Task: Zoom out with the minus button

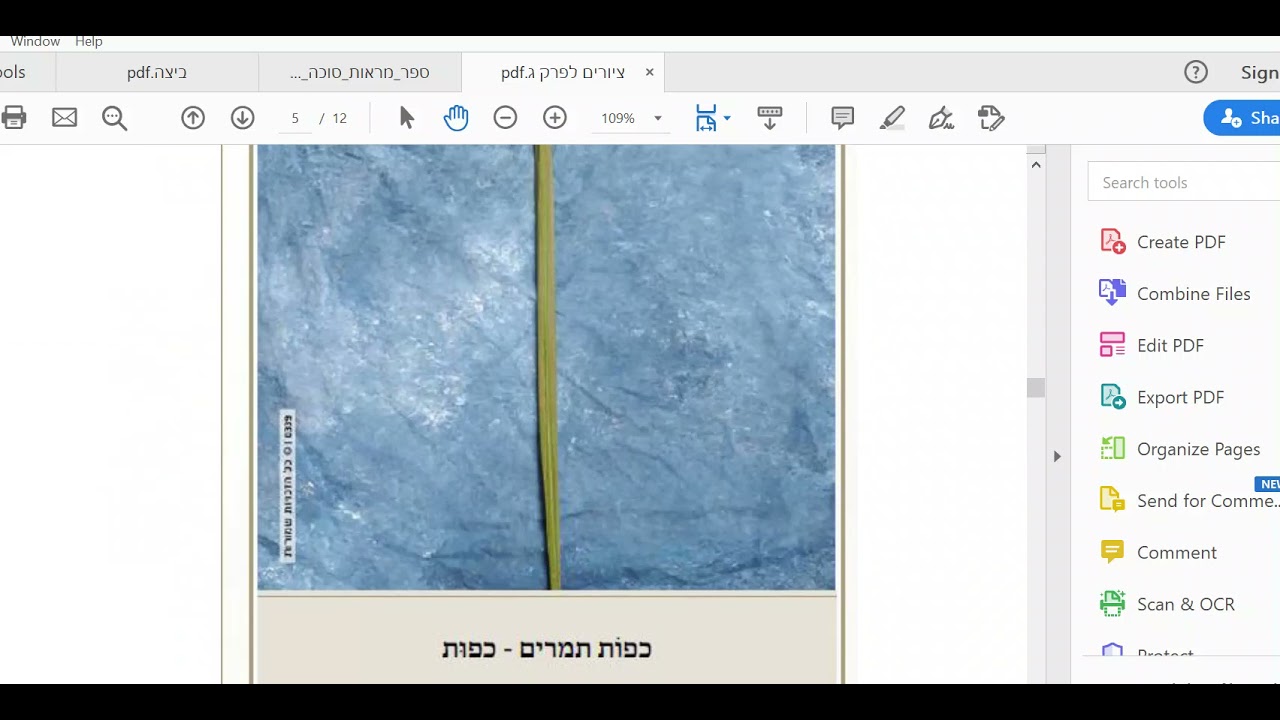Action: coord(505,118)
